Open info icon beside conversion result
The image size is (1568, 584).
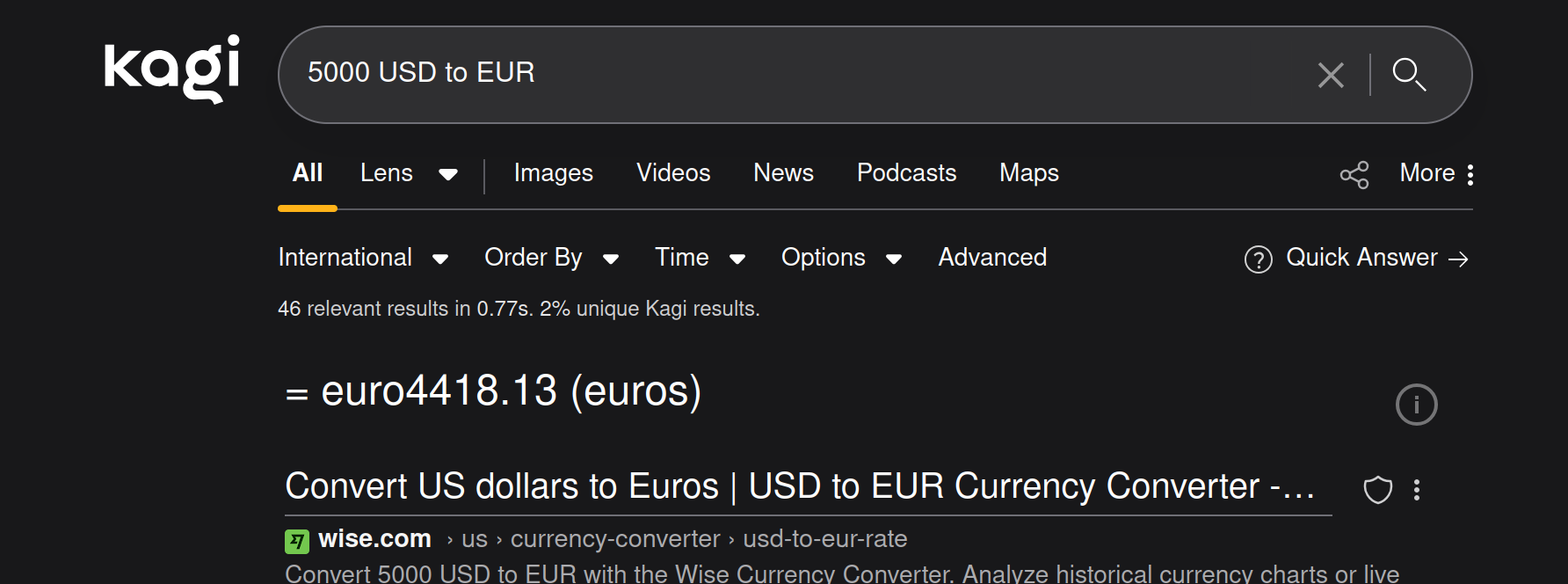tap(1416, 405)
